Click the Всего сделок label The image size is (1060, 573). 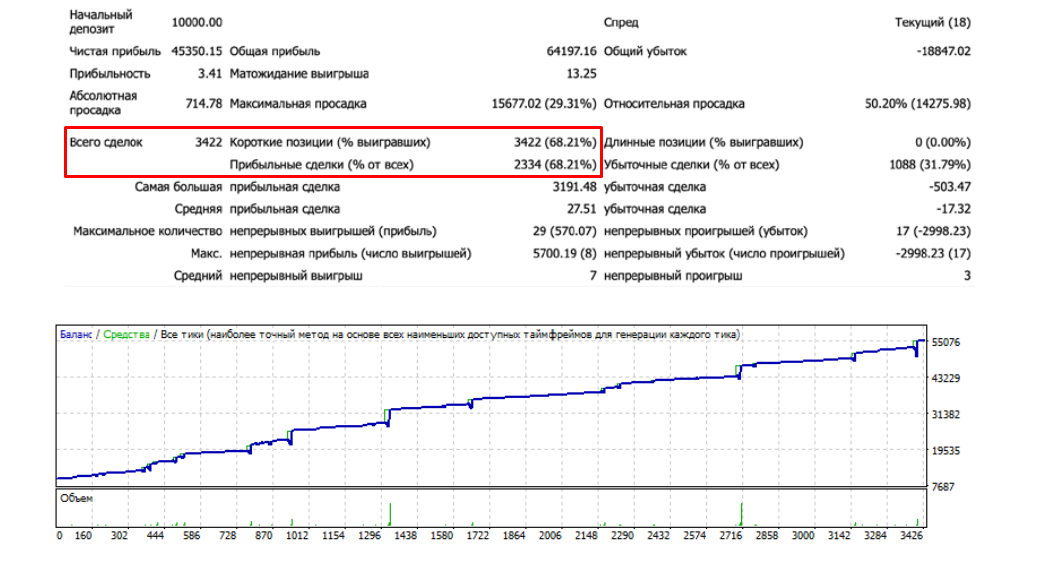(106, 142)
